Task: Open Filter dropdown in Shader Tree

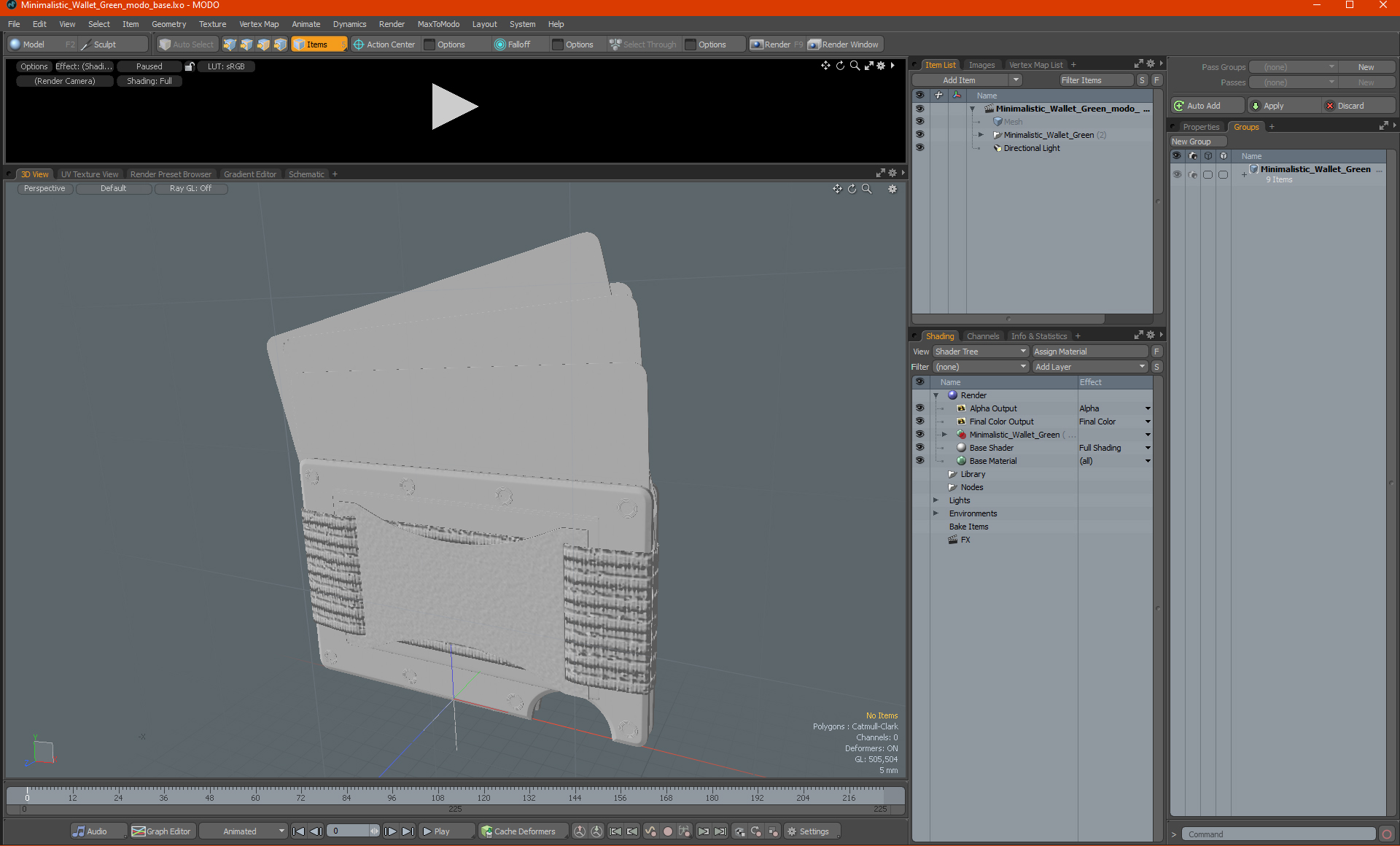Action: tap(980, 366)
